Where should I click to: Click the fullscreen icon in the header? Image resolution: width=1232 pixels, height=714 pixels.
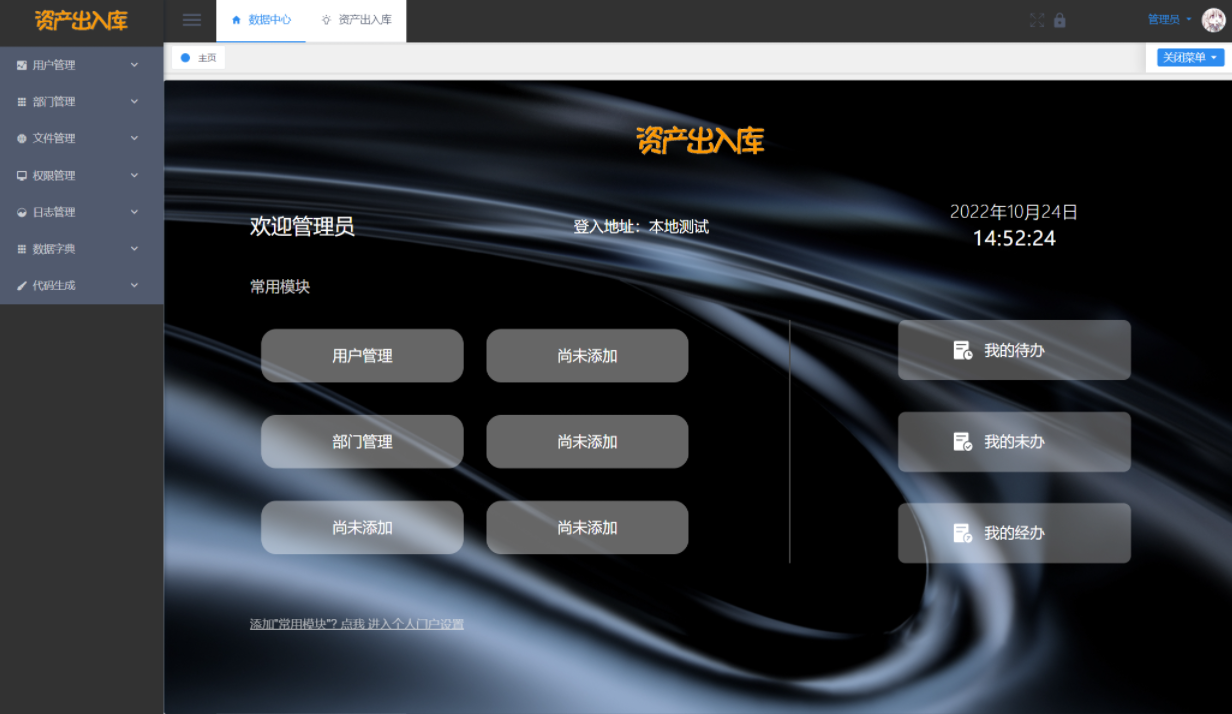(1037, 20)
